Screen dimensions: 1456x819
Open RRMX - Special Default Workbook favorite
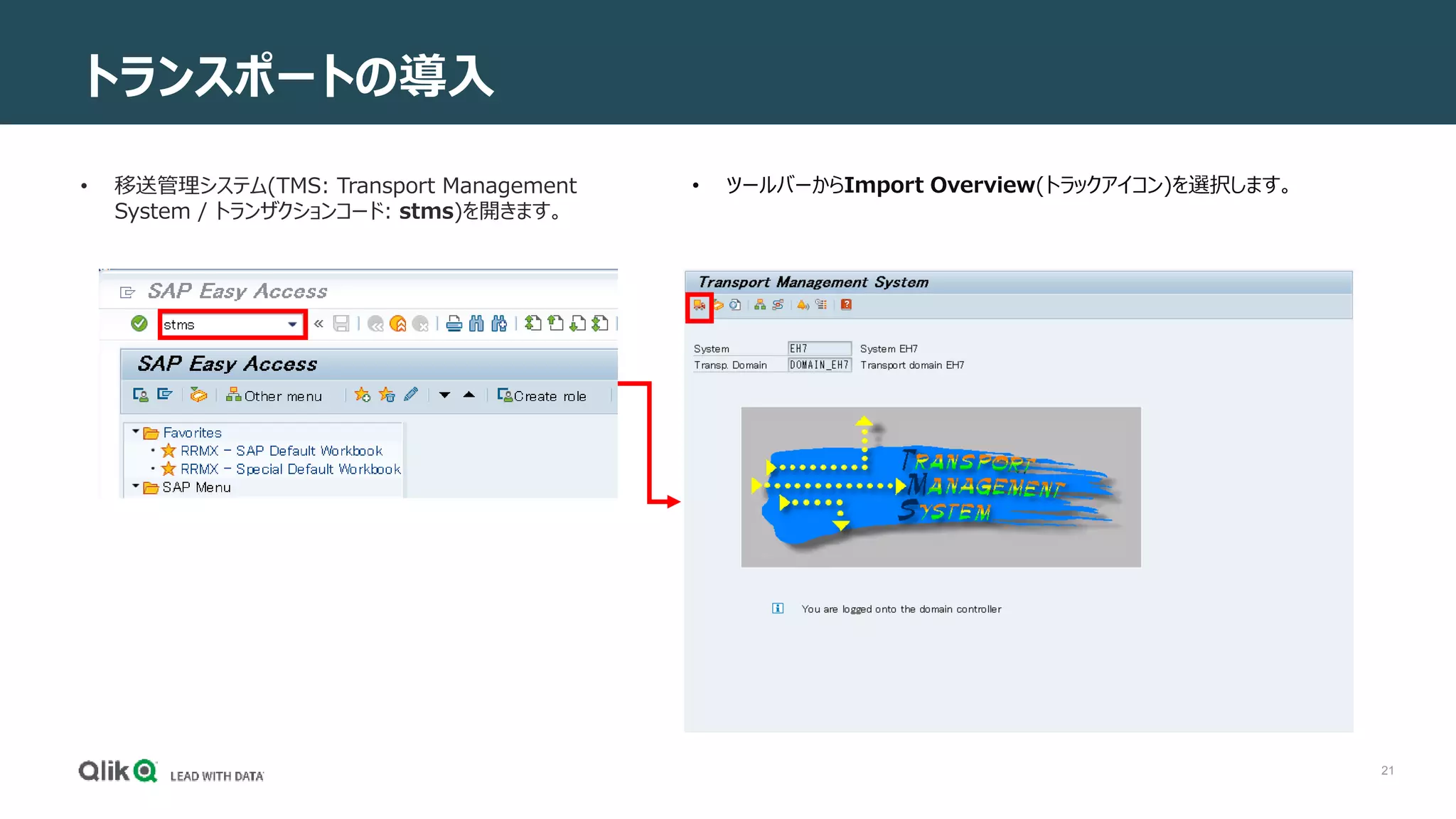(290, 469)
